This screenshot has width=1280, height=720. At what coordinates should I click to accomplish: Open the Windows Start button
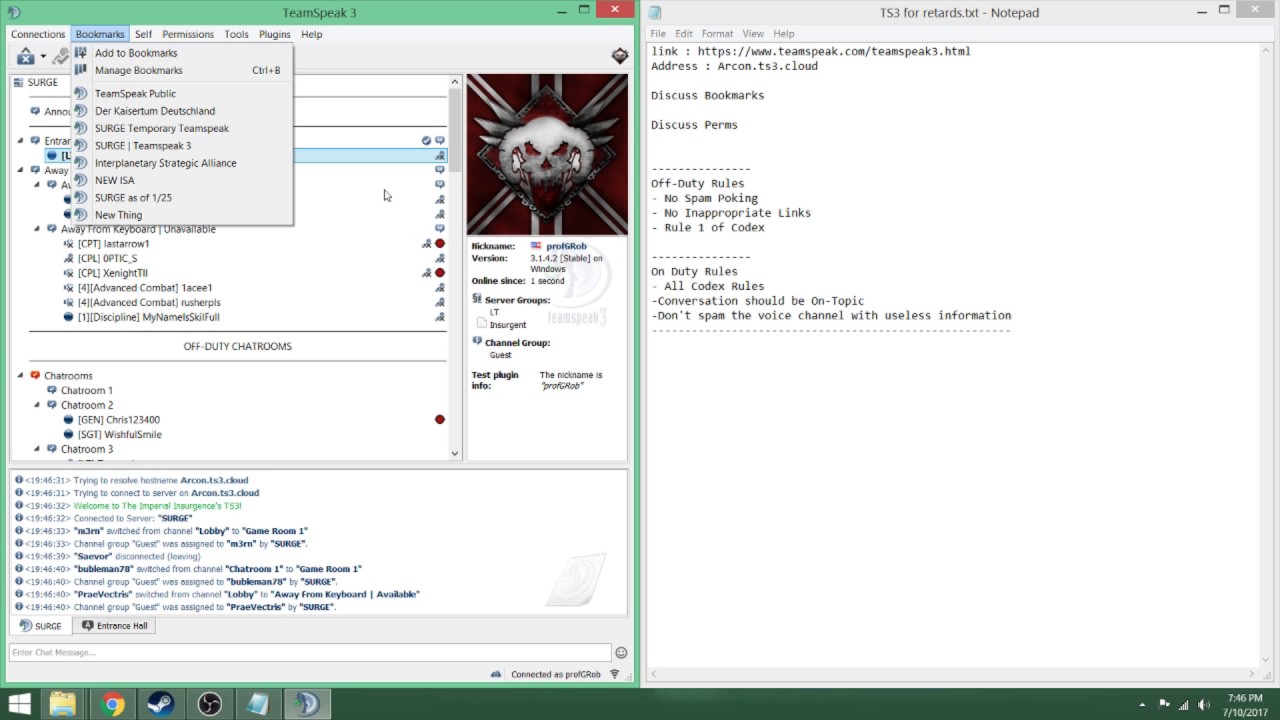point(19,704)
